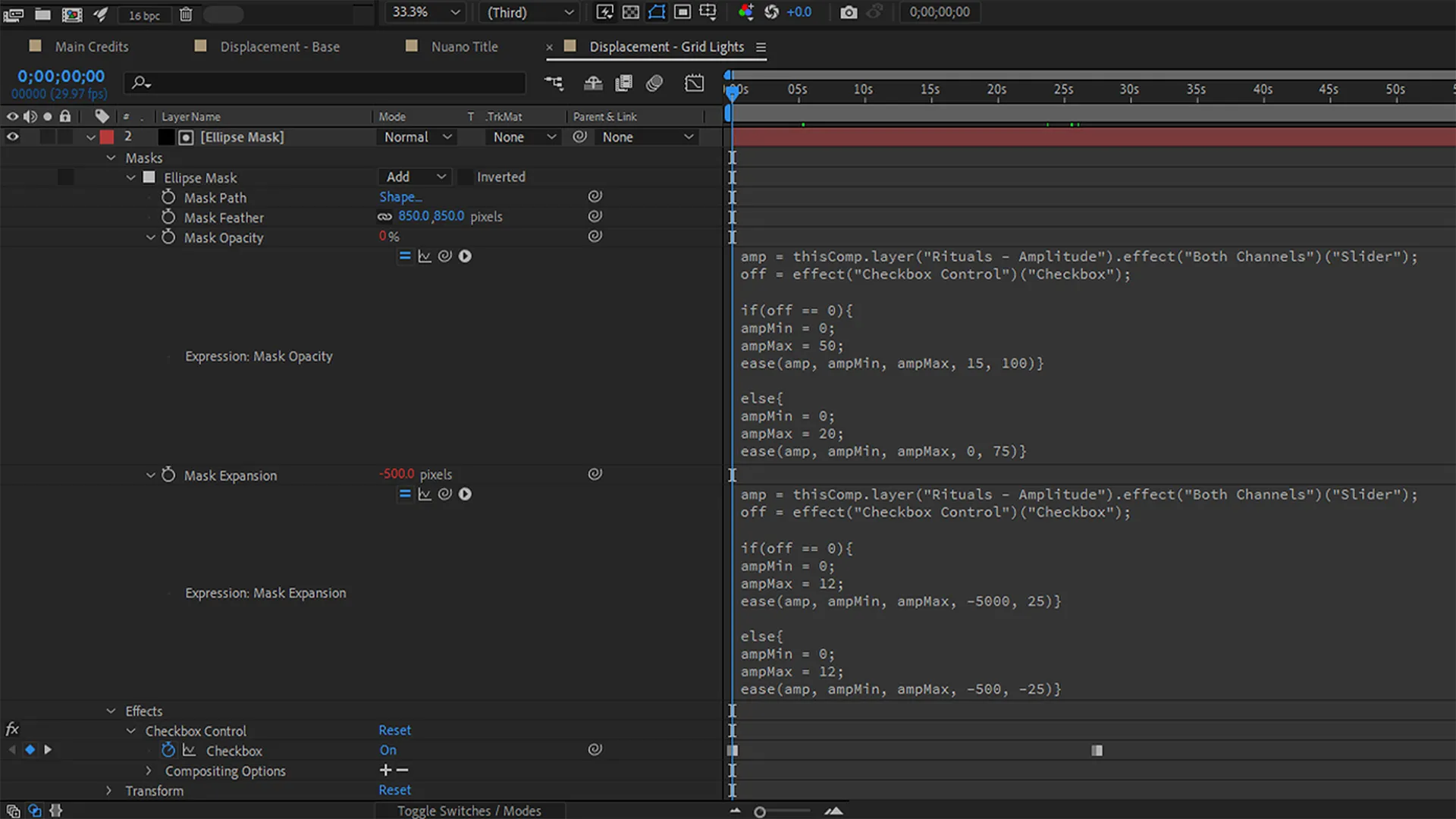Collapse the Ellipse Mask mask properties
This screenshot has width=1456, height=819.
pos(130,177)
